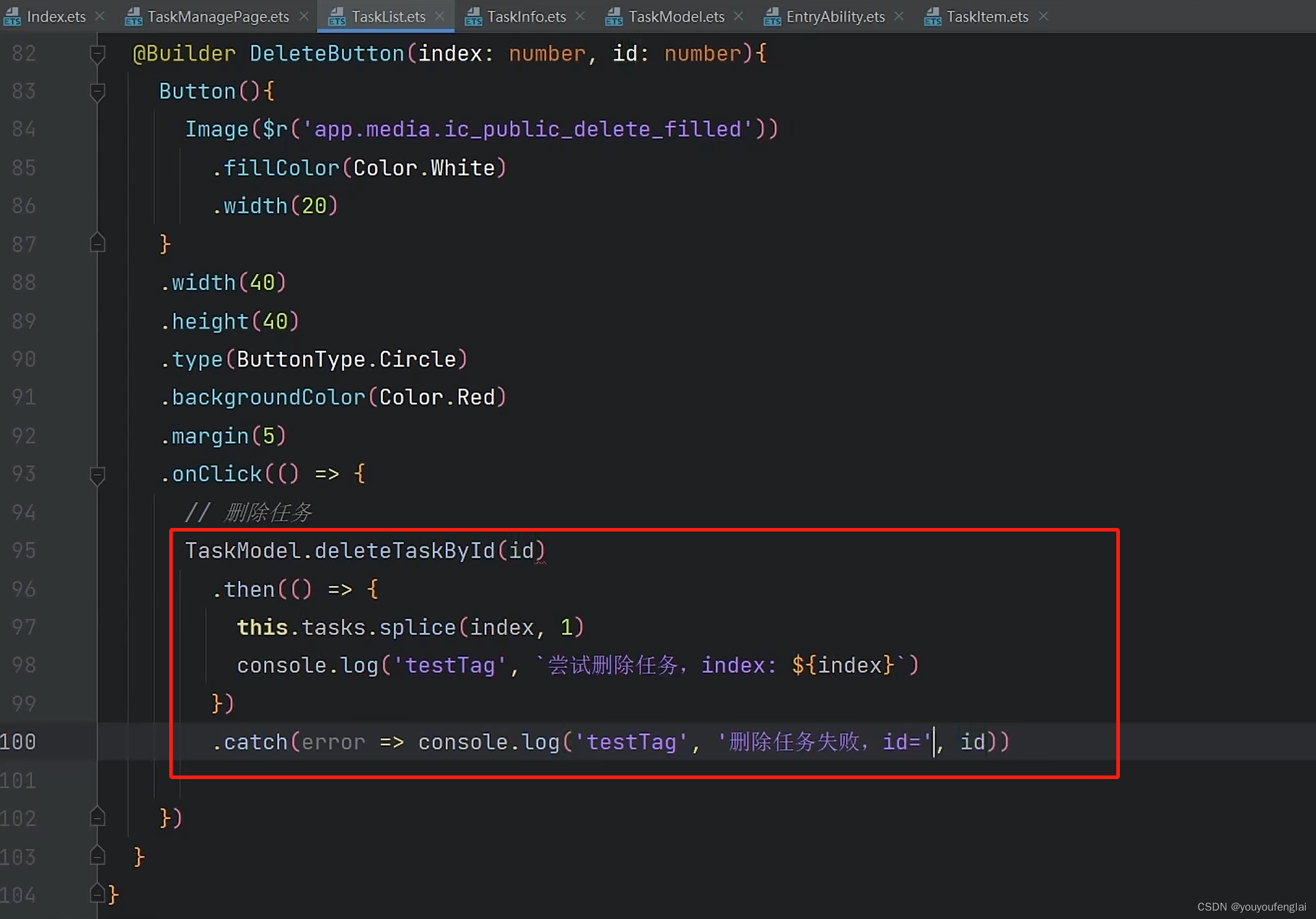The height and width of the screenshot is (919, 1316).
Task: Close the TaskModel.ets tab
Action: coord(738,17)
